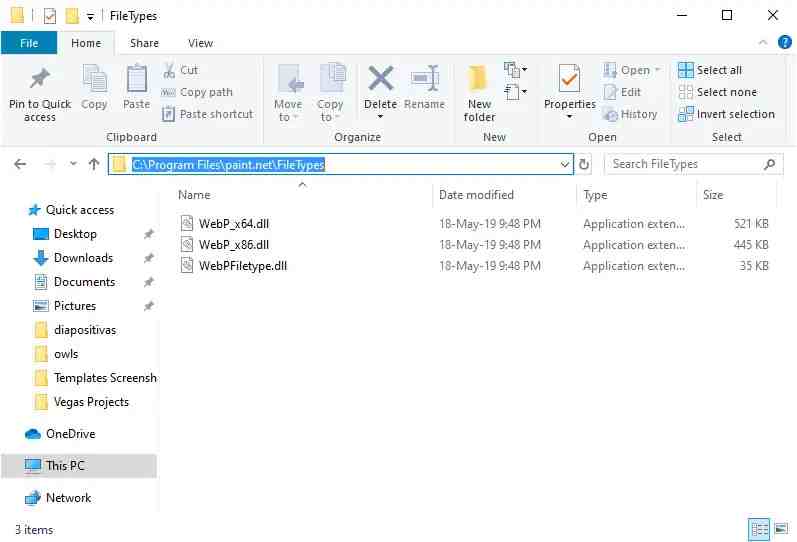Switch to details view in status bar

pyautogui.click(x=759, y=529)
